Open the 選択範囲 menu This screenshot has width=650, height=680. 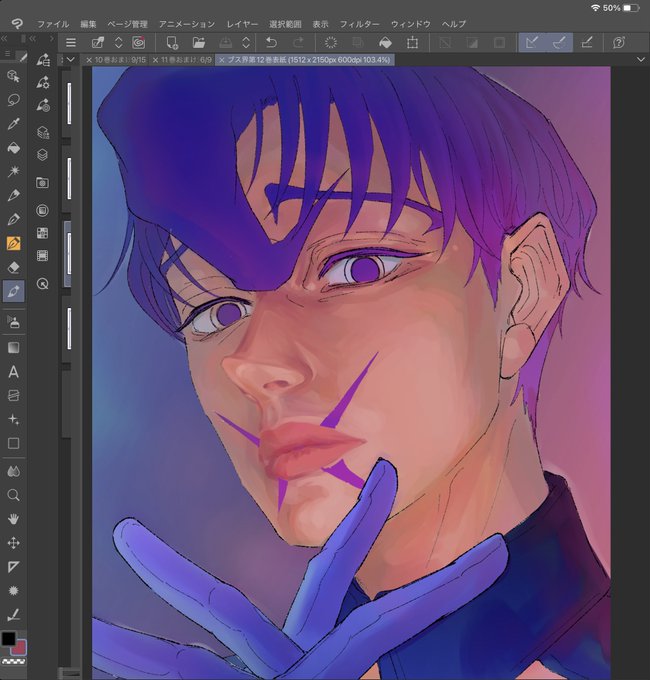(x=285, y=24)
